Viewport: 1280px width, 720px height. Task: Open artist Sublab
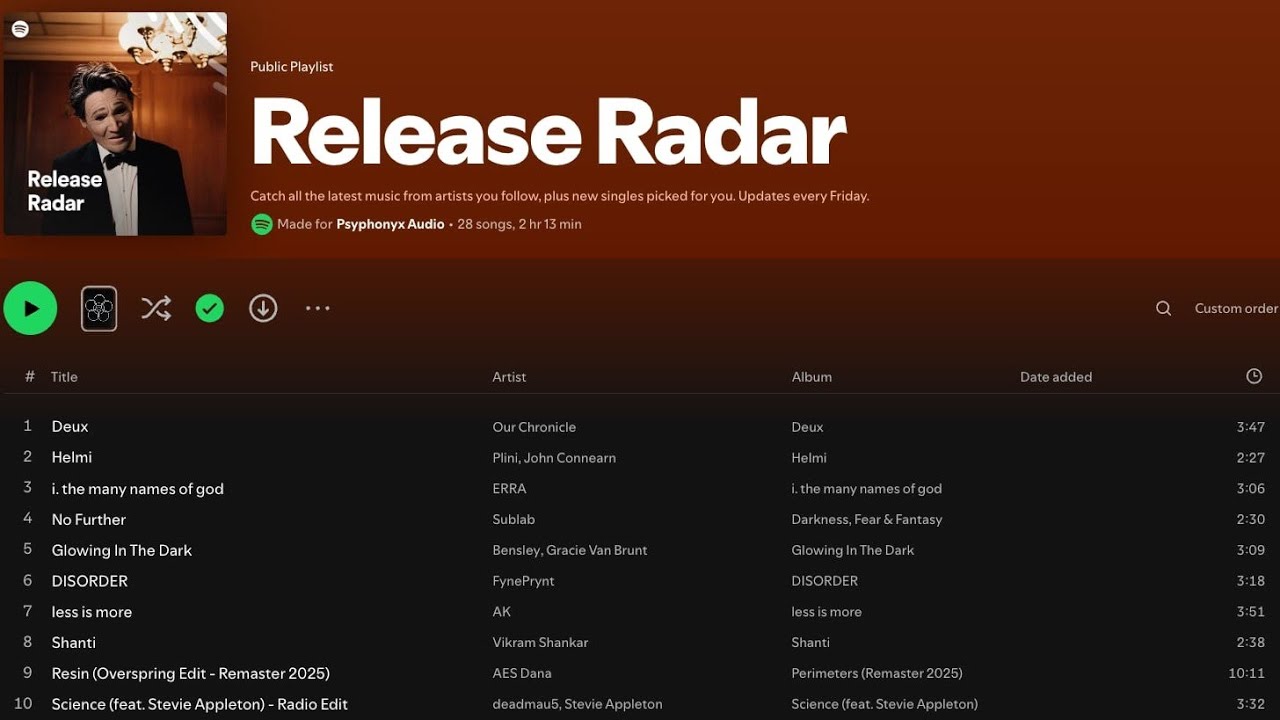(x=514, y=520)
